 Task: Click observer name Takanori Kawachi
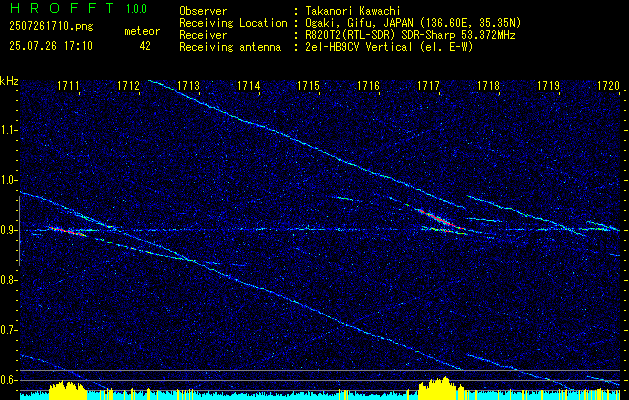pos(353,11)
